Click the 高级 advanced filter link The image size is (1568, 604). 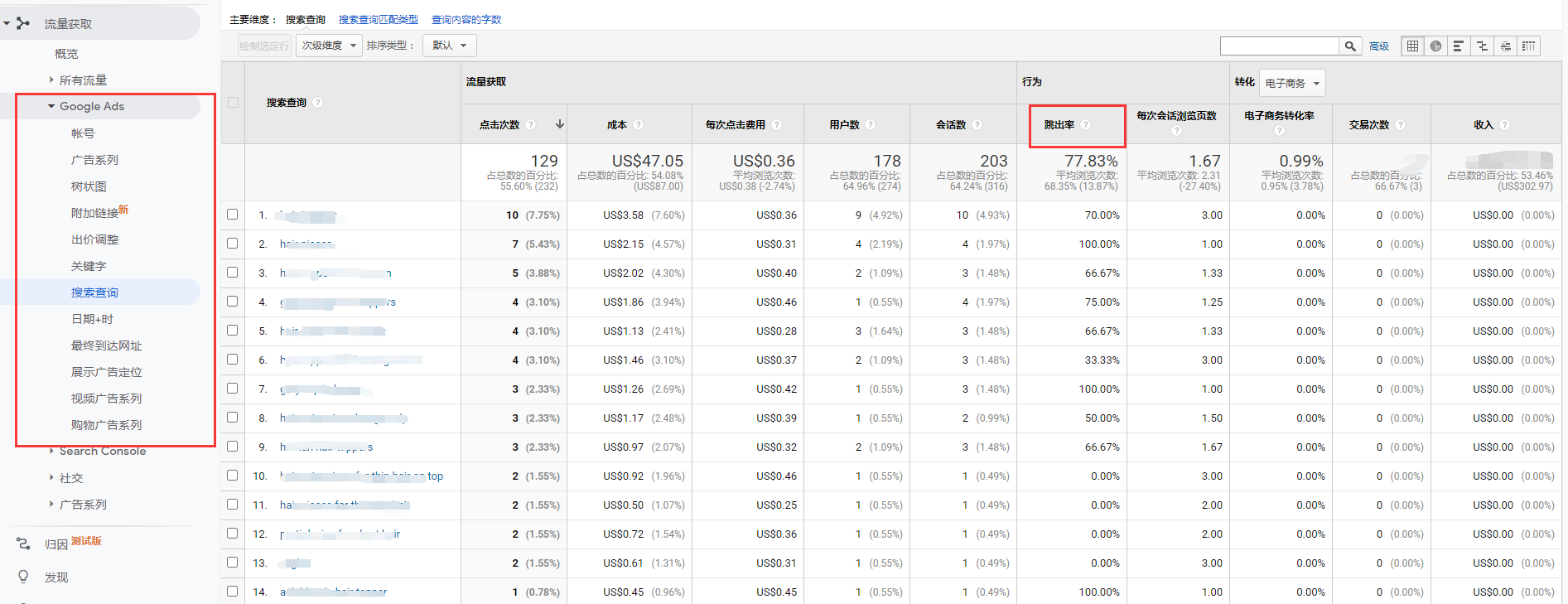tap(1379, 46)
